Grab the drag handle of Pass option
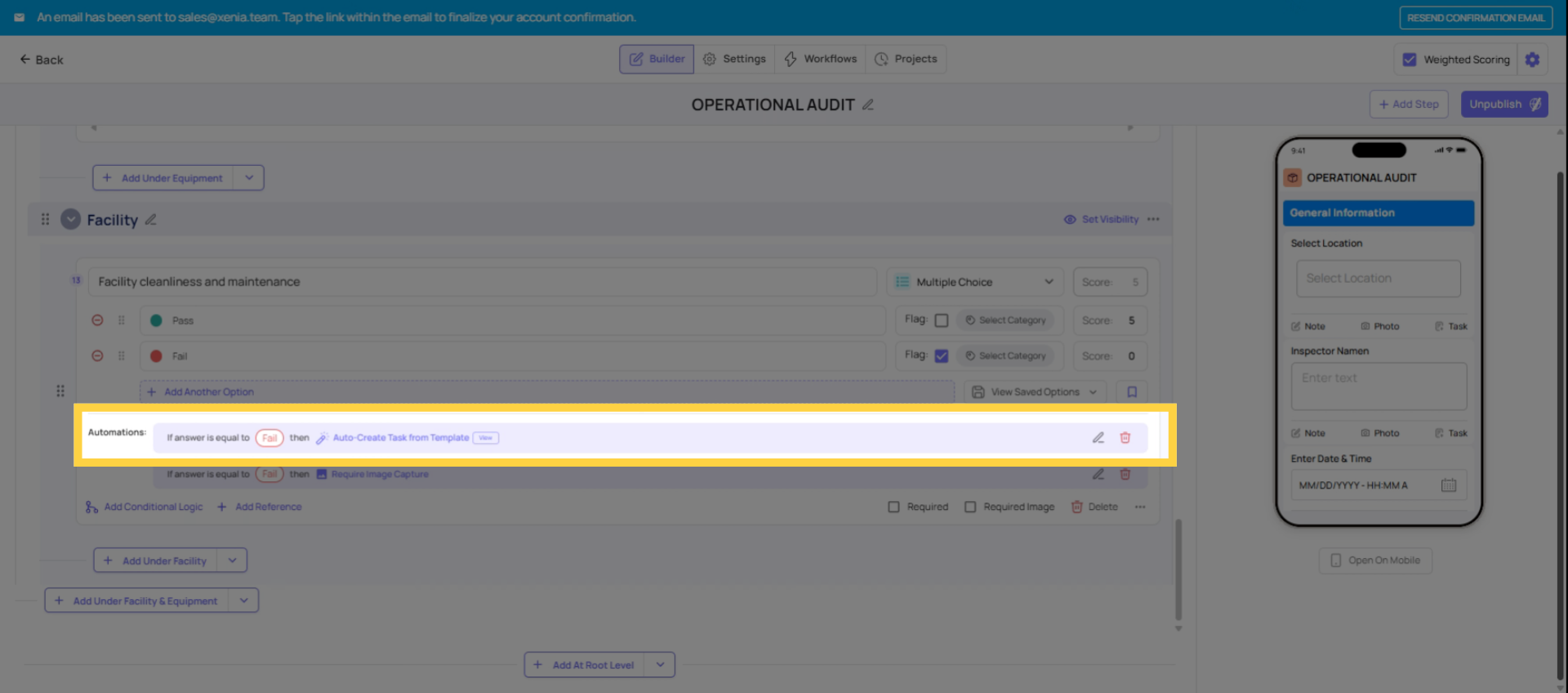 coord(122,320)
